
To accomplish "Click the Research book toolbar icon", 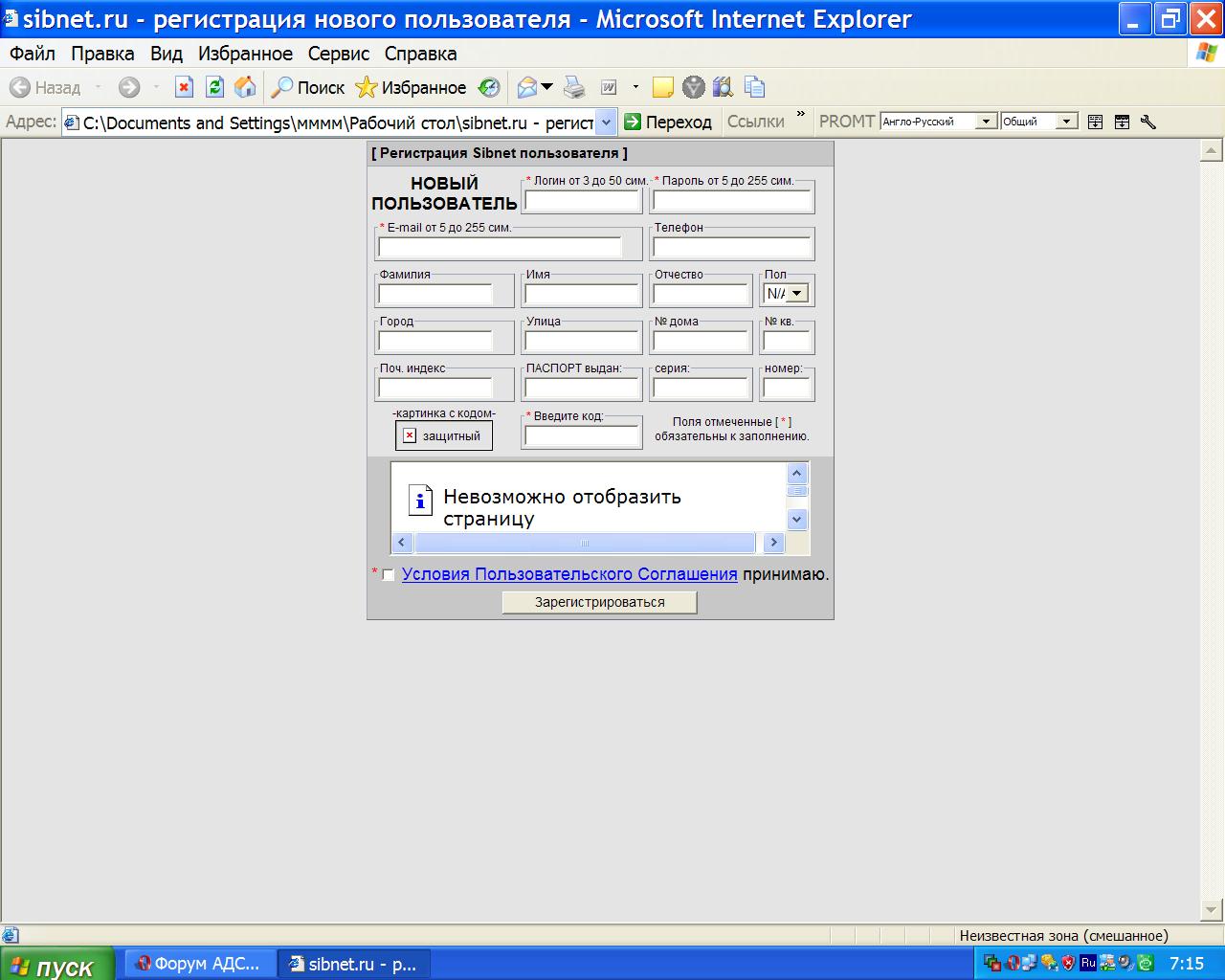I will point(723,87).
